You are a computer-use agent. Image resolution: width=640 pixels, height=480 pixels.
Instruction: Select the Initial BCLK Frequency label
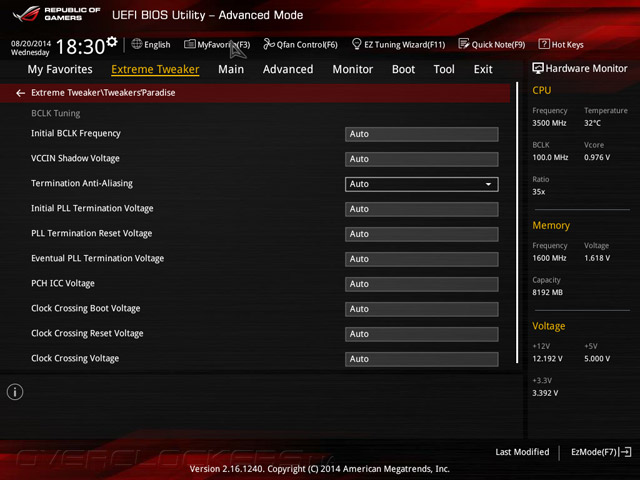76,133
